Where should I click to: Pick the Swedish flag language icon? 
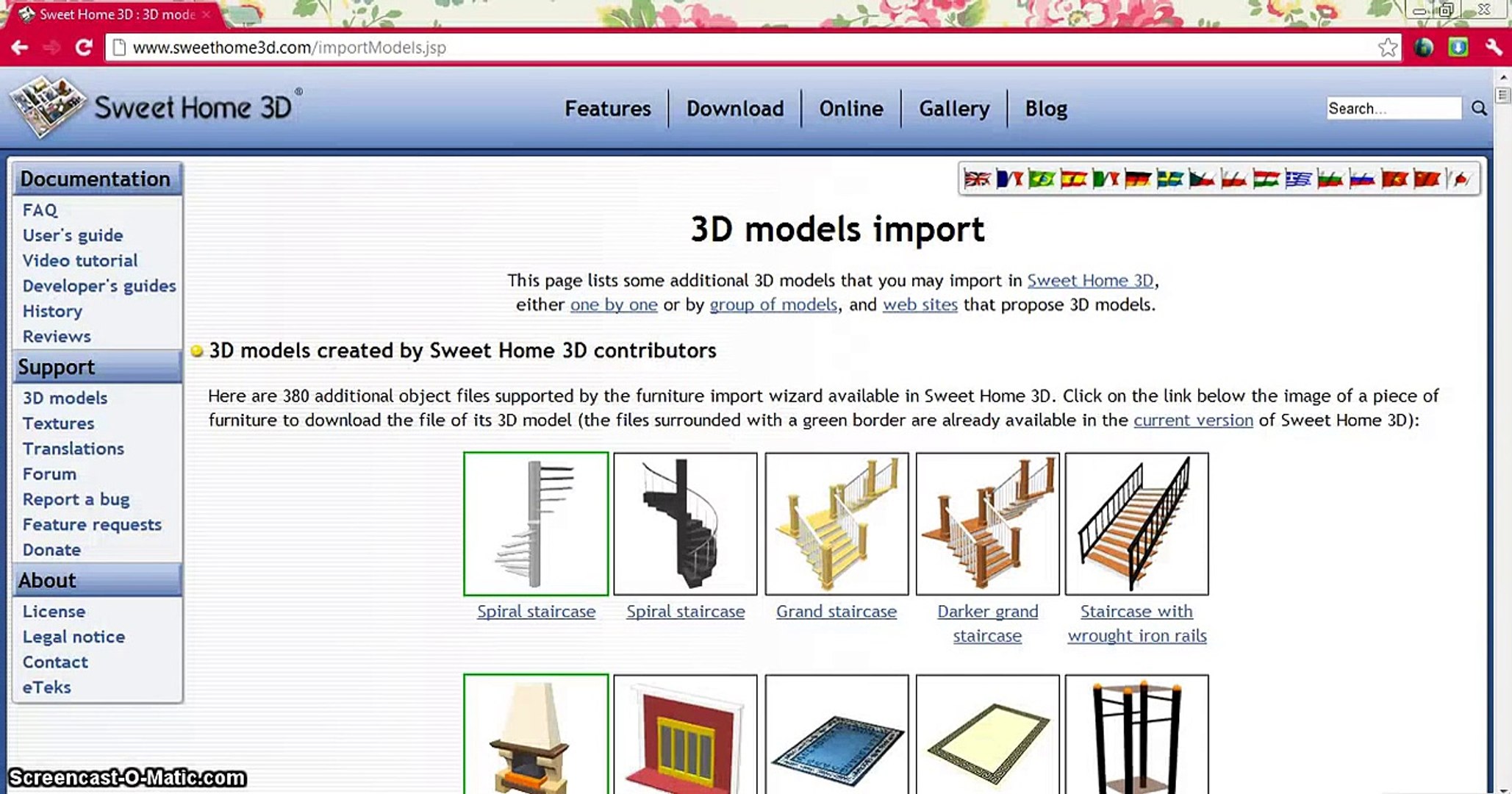1169,179
